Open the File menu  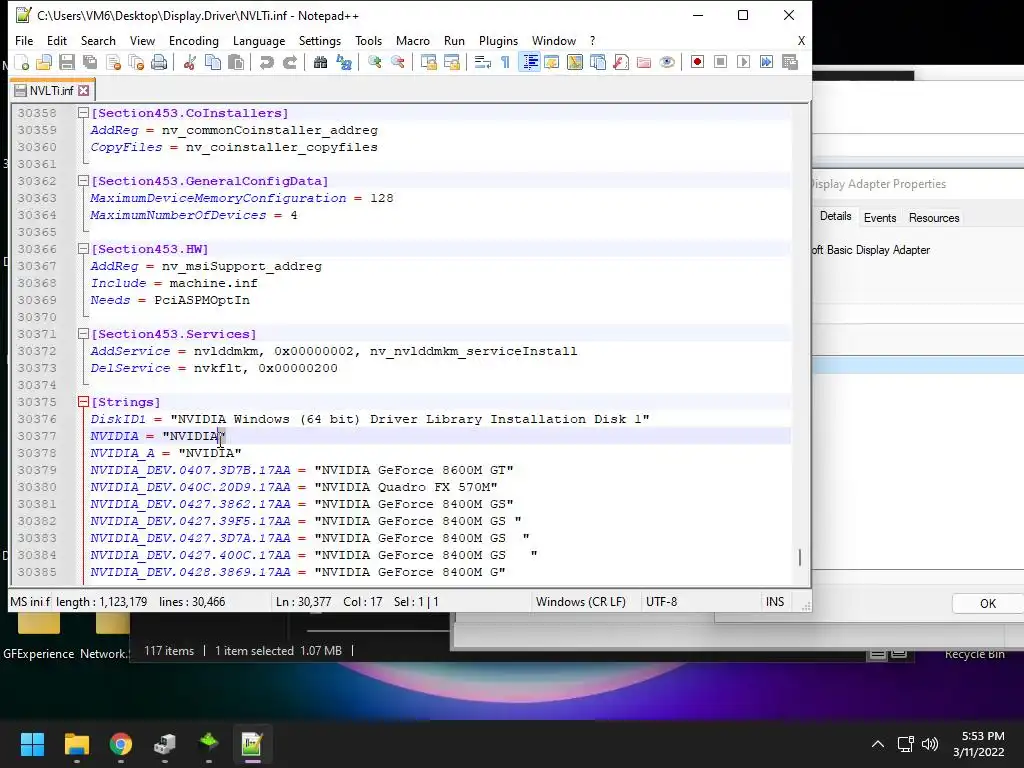pos(24,40)
